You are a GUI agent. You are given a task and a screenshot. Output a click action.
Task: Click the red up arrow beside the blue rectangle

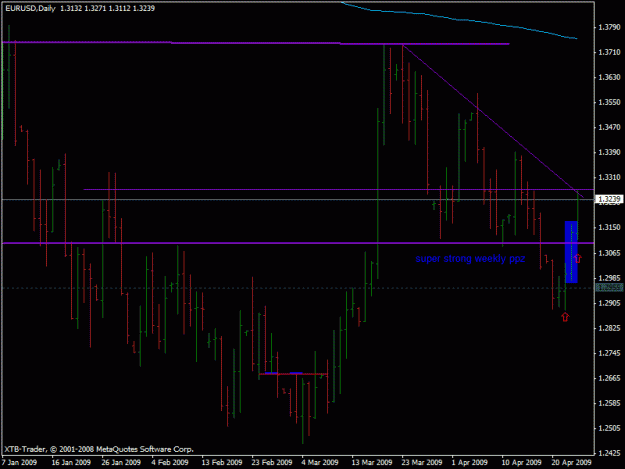[578, 259]
